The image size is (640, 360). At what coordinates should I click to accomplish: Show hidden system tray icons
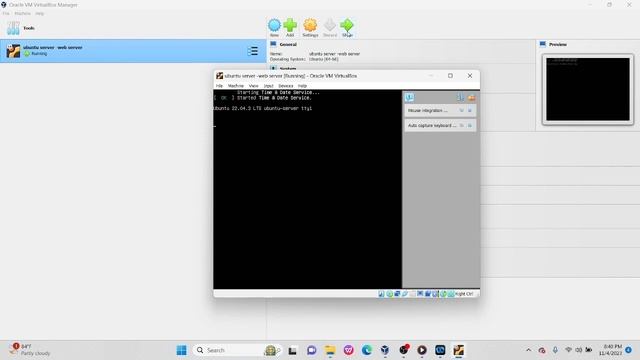pyautogui.click(x=529, y=350)
